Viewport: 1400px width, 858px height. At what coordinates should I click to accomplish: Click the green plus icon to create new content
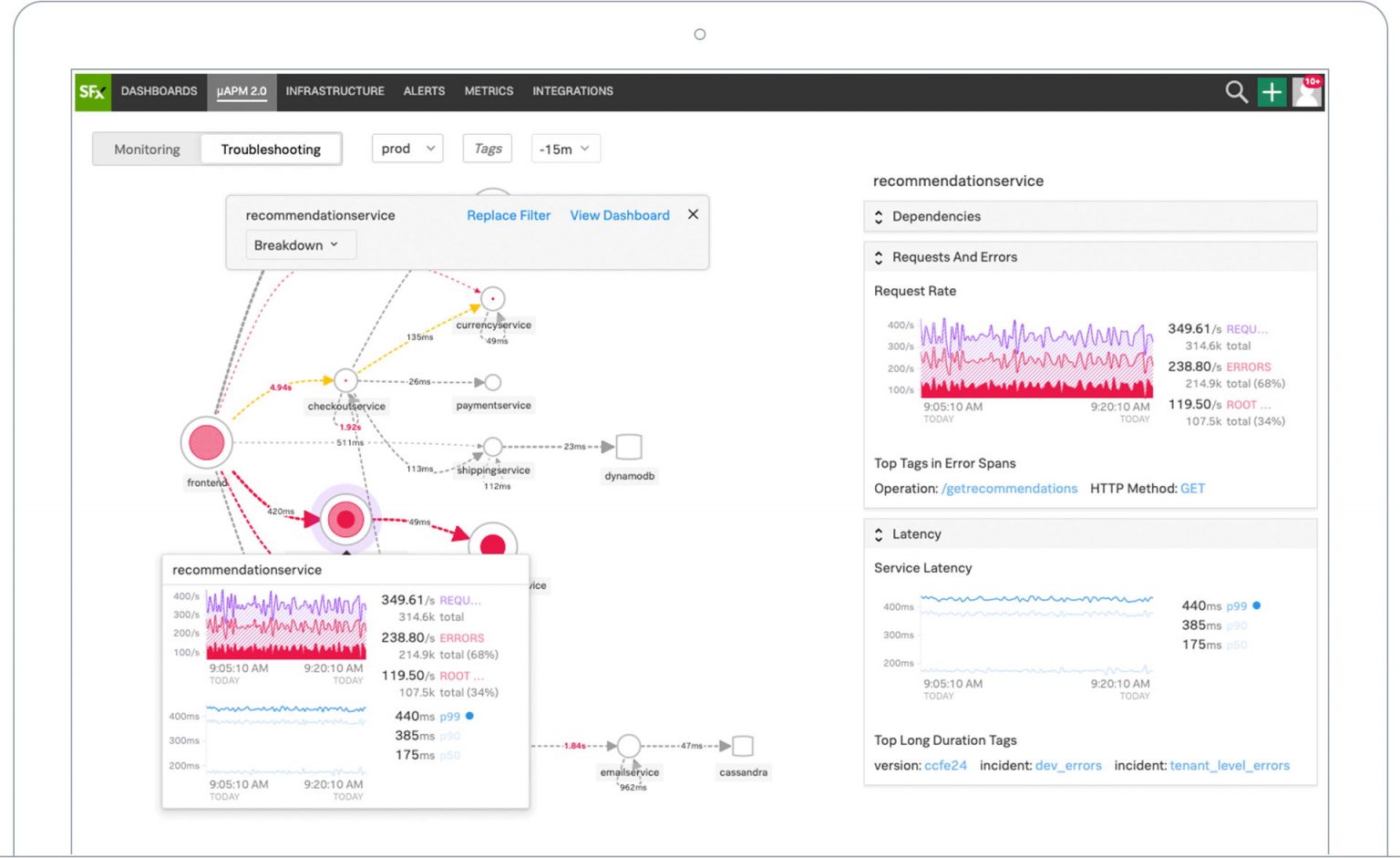click(x=1271, y=91)
